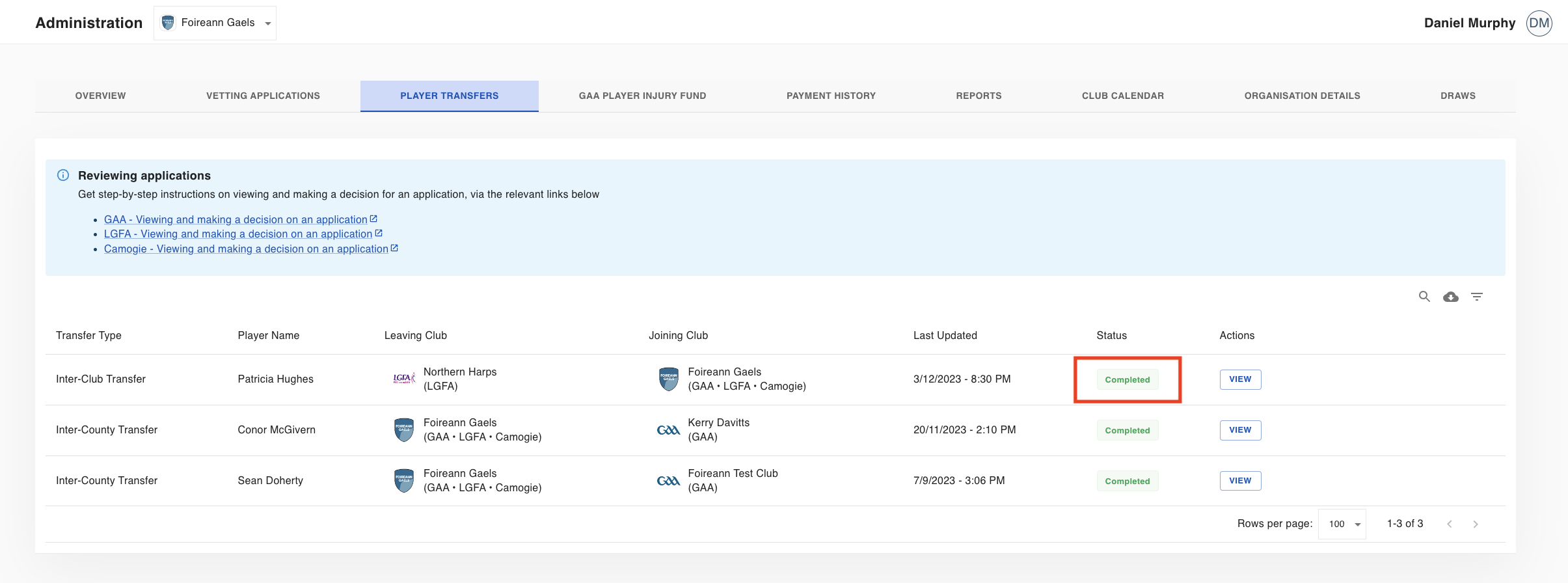Click Inter-County Transfer in Sean Doherty row
Image resolution: width=1568 pixels, height=583 pixels.
click(107, 480)
